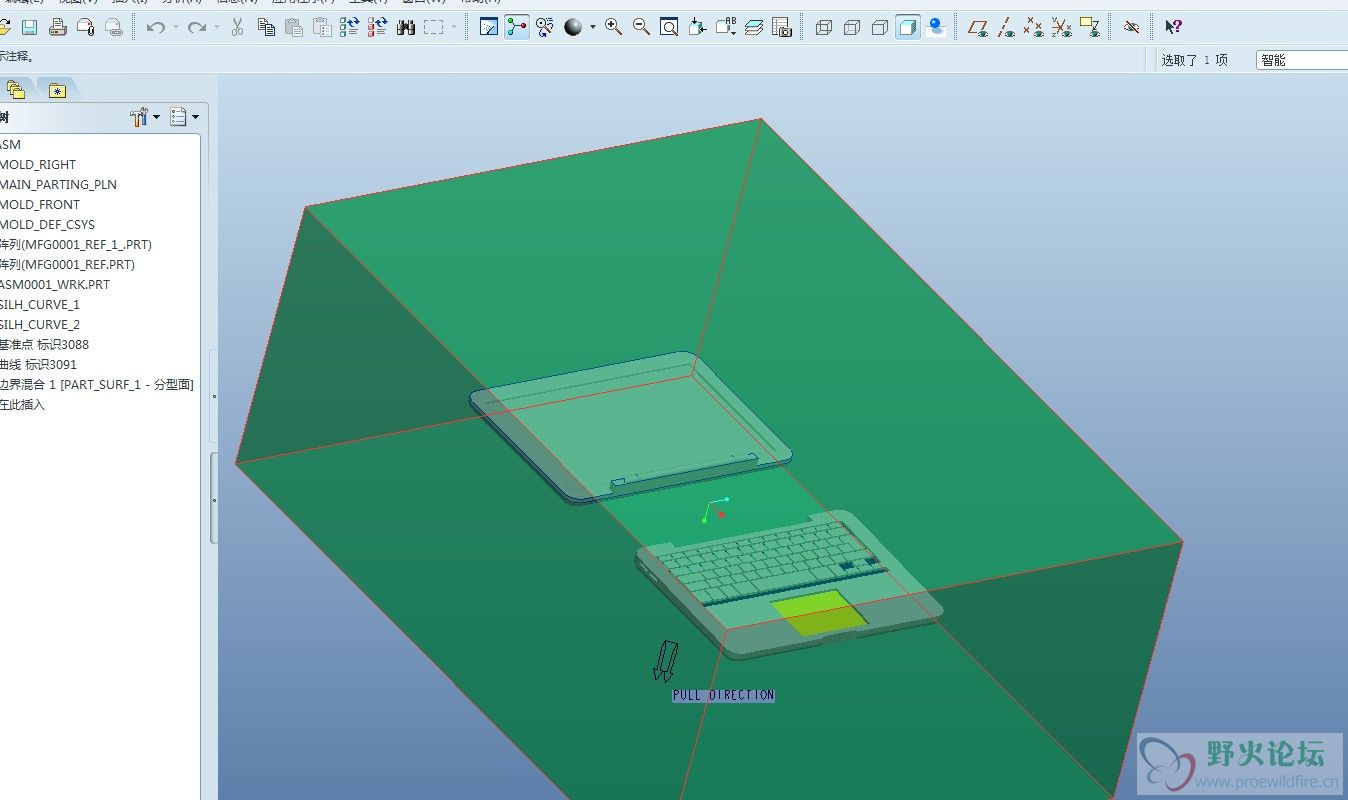This screenshot has width=1348, height=800.
Task: Select pattern MFG0001_REF.PRT tree item
Action: coord(67,264)
